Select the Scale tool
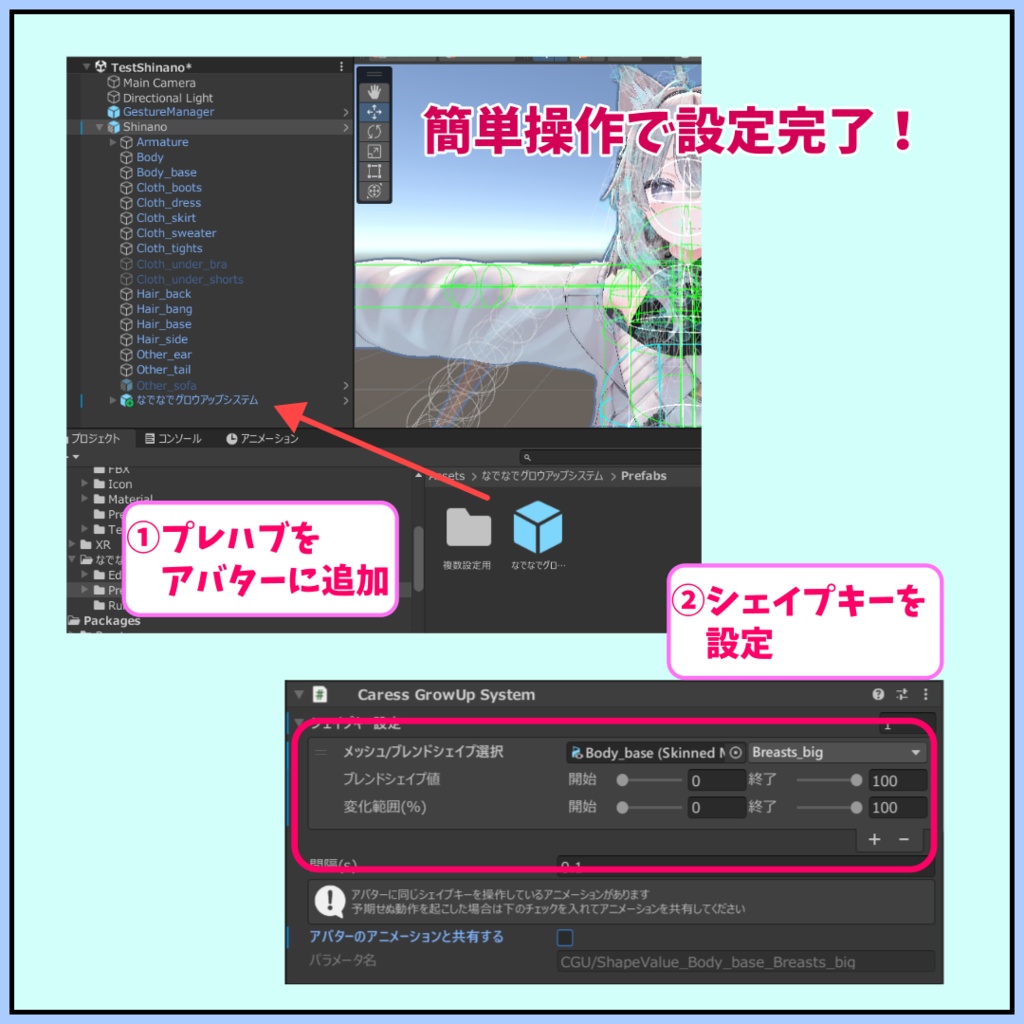 point(374,152)
